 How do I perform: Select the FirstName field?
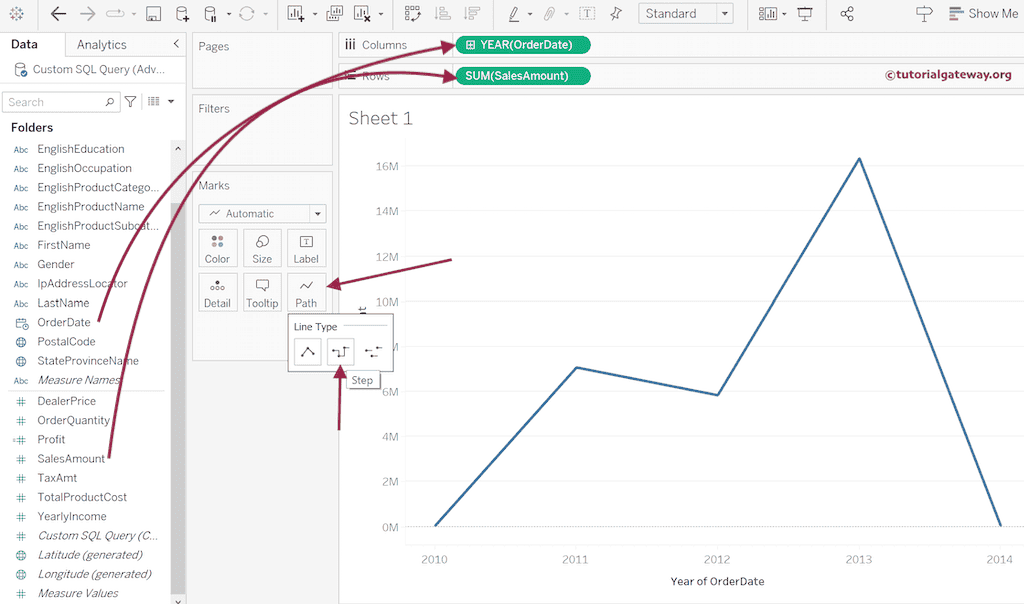[x=63, y=245]
